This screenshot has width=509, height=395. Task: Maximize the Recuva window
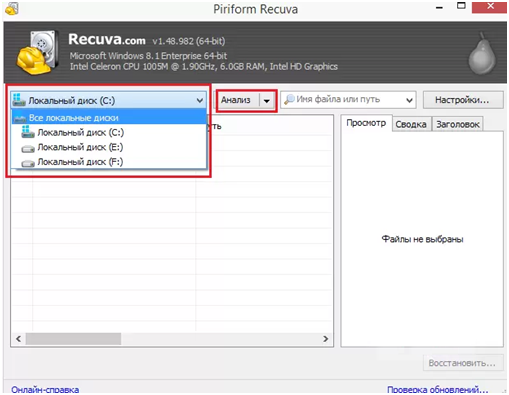pos(461,6)
